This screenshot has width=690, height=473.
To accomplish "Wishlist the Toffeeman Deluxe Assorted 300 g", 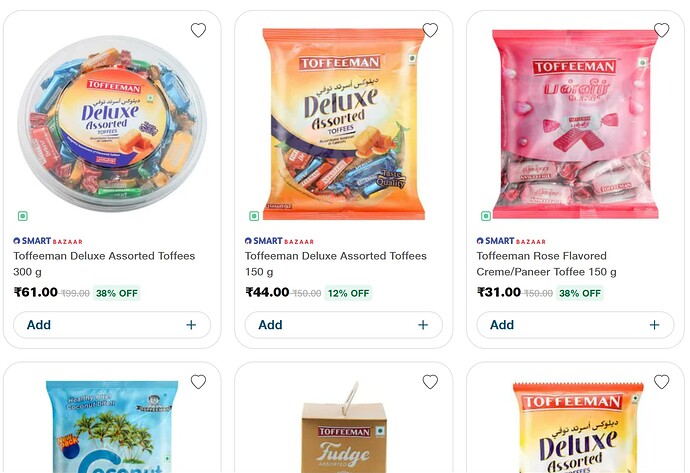I will pos(198,30).
